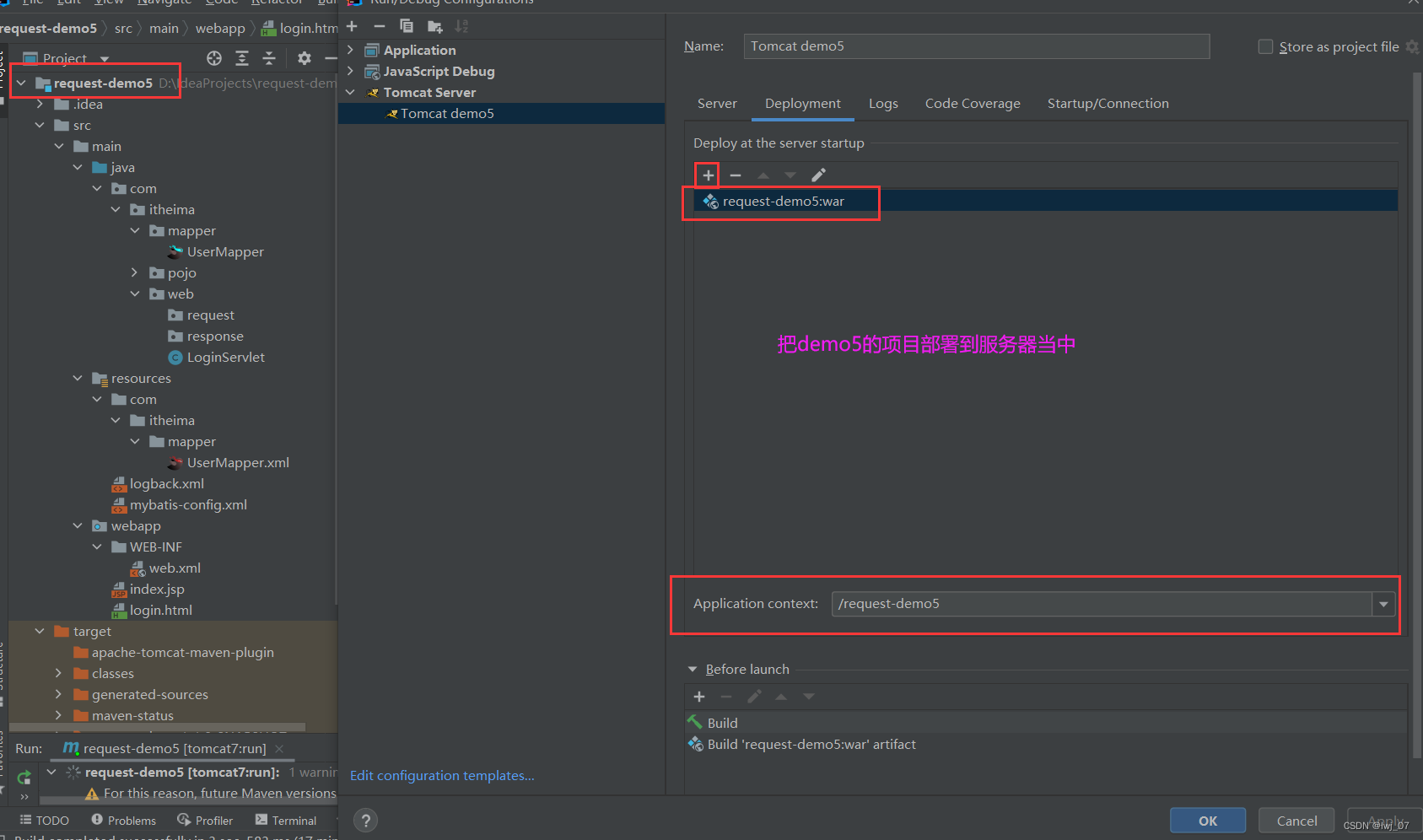
Task: Collapse the Before launch section
Action: click(x=693, y=669)
